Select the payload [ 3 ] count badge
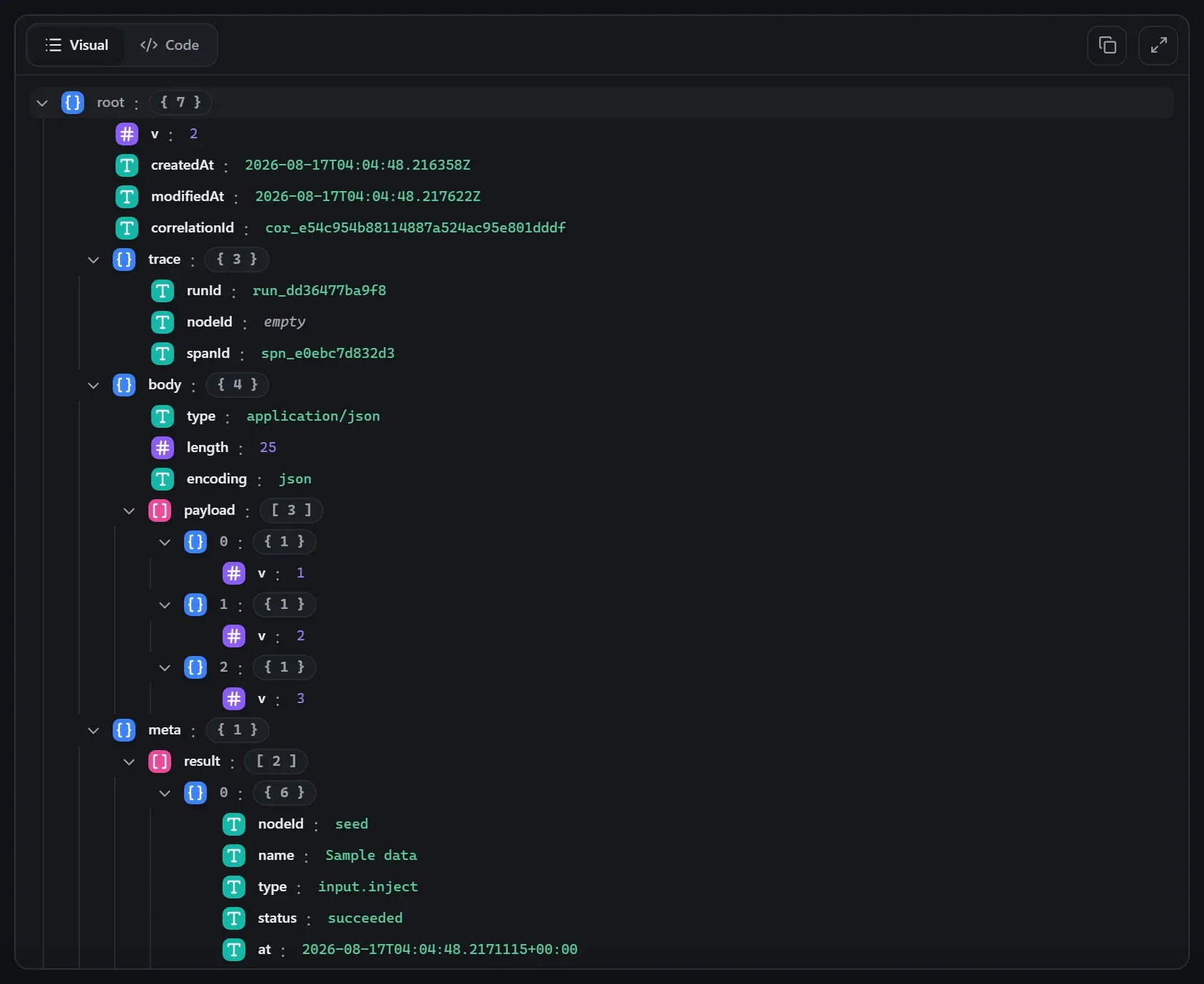The height and width of the screenshot is (984, 1204). (x=291, y=511)
